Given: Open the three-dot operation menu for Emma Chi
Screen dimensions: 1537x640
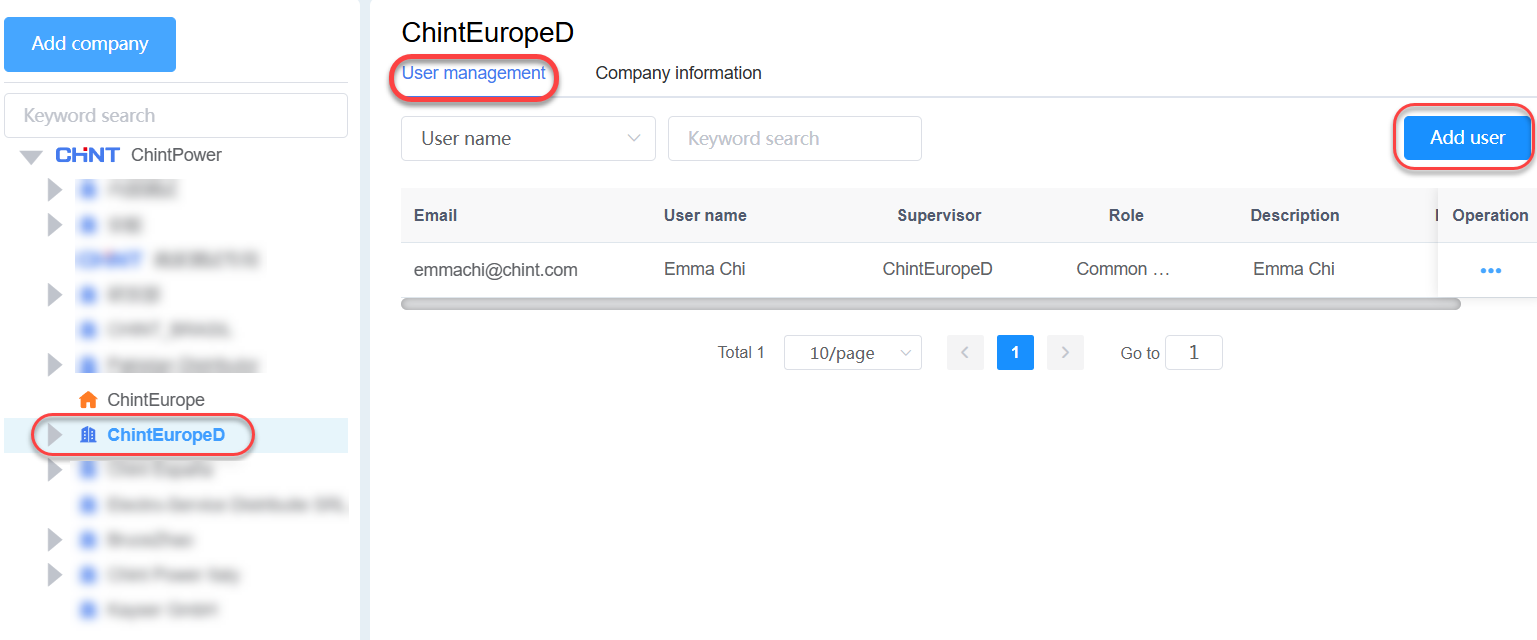Looking at the screenshot, I should (1490, 270).
